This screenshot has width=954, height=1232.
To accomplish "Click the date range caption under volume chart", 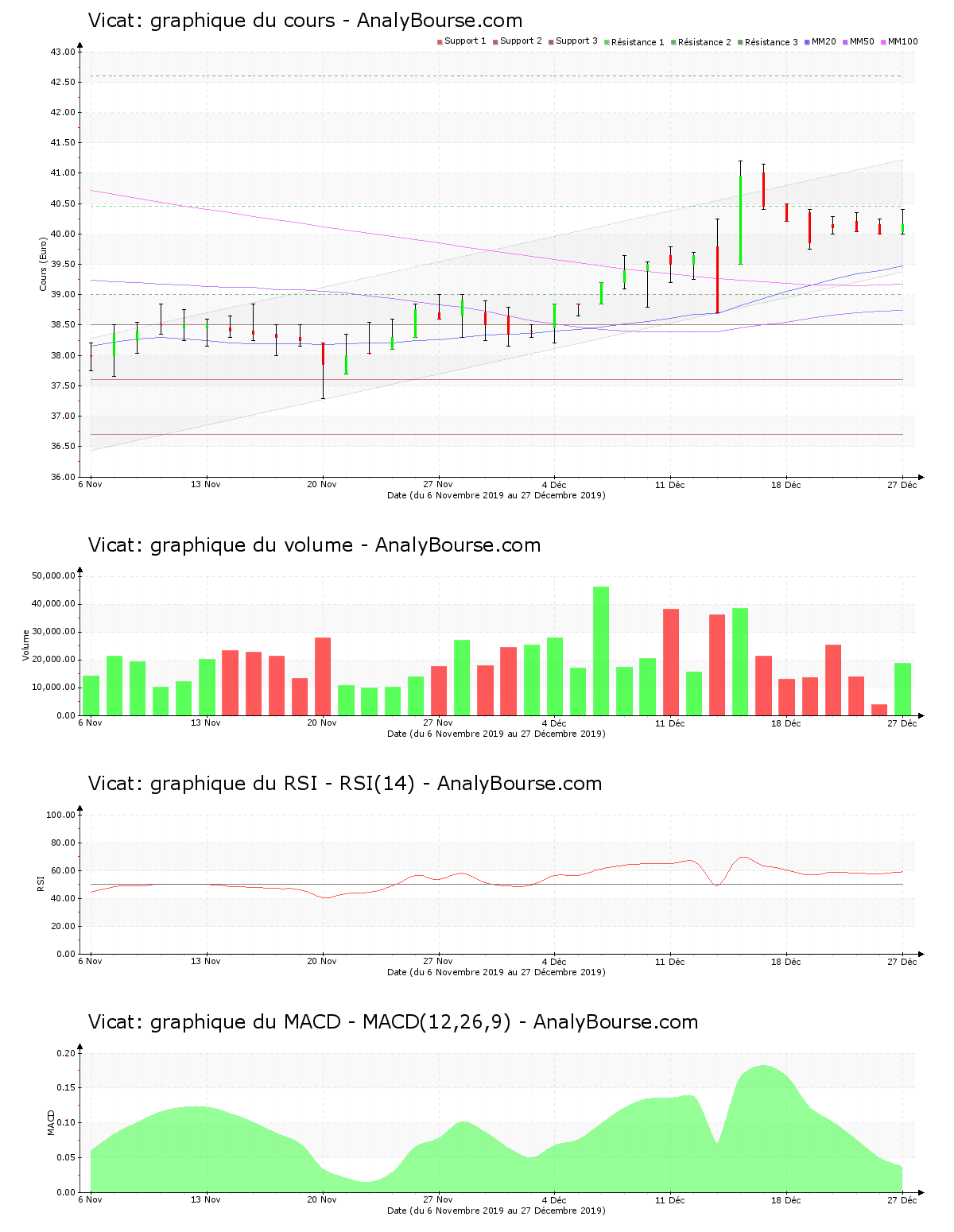I will pos(496,734).
